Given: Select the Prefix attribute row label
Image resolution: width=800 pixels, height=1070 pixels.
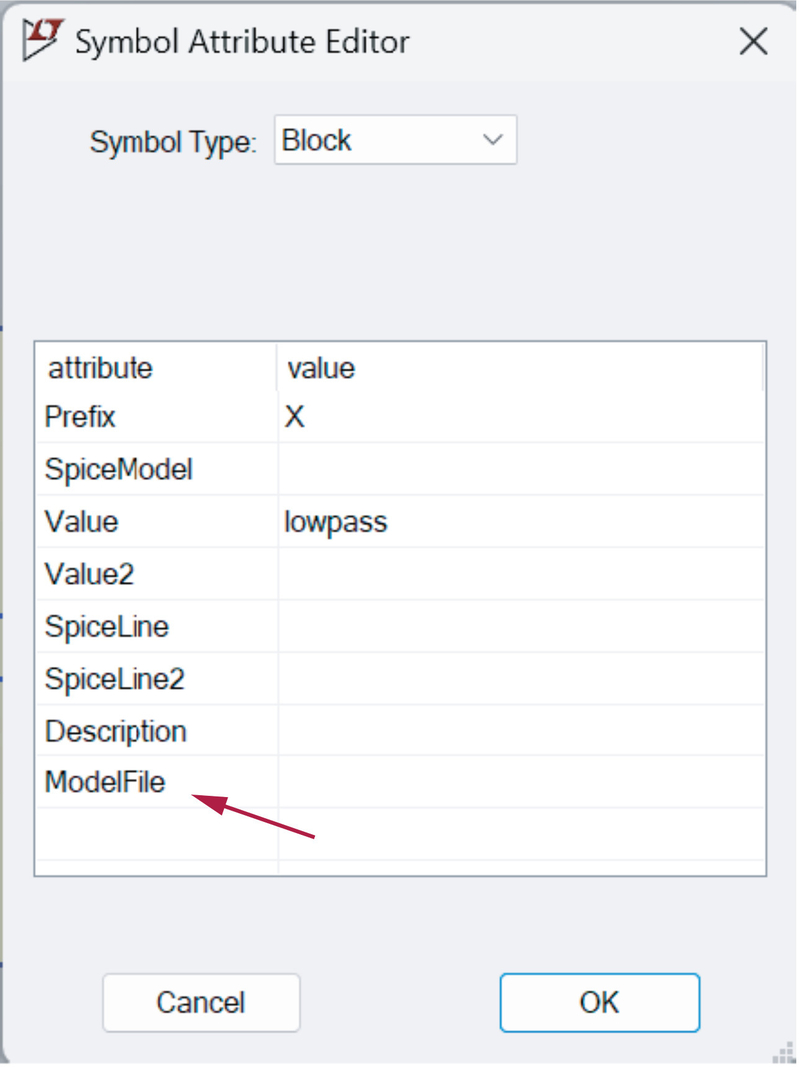Looking at the screenshot, I should point(81,417).
